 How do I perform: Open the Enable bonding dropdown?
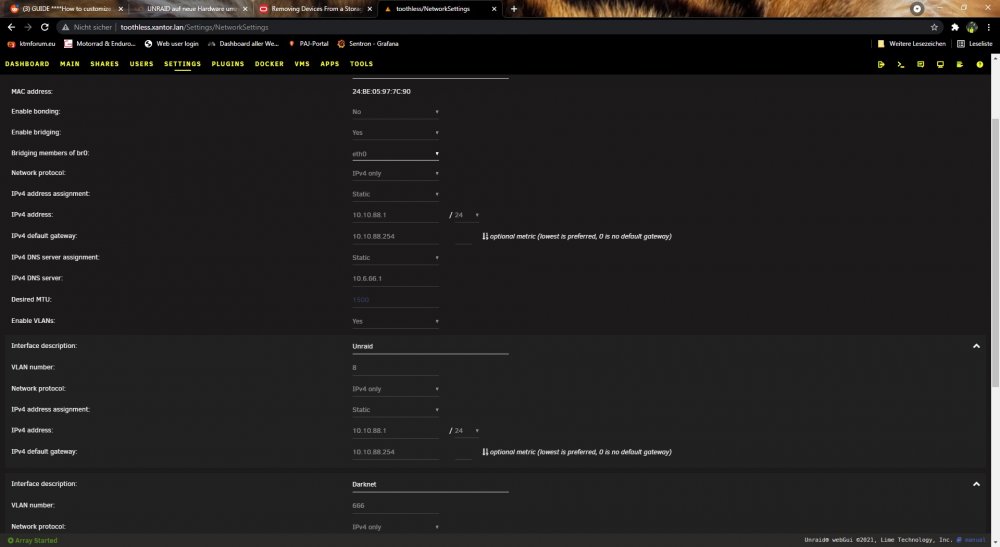click(x=395, y=112)
